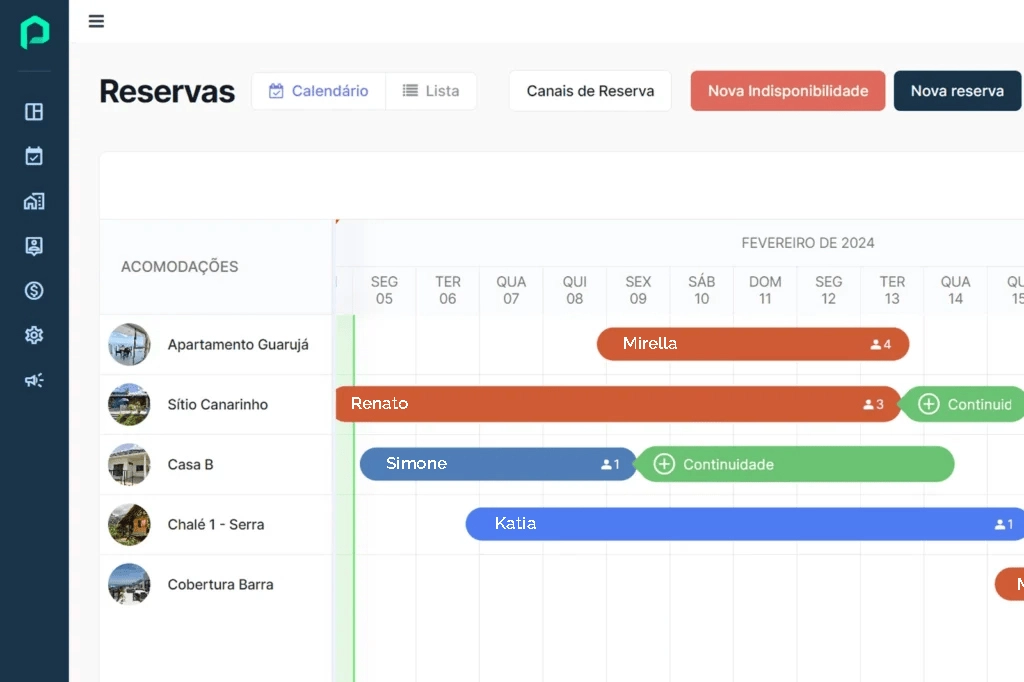1024x682 pixels.
Task: Click the green logo in sidebar
Action: pyautogui.click(x=34, y=32)
